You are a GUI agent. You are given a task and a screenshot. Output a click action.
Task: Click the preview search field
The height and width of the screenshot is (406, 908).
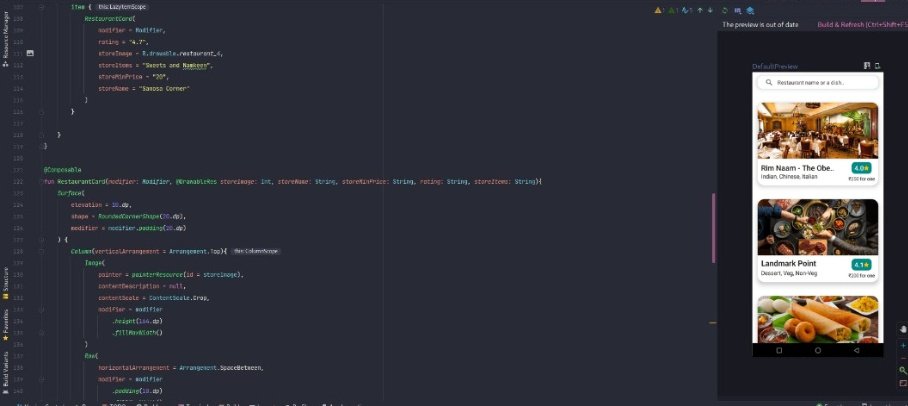point(818,82)
